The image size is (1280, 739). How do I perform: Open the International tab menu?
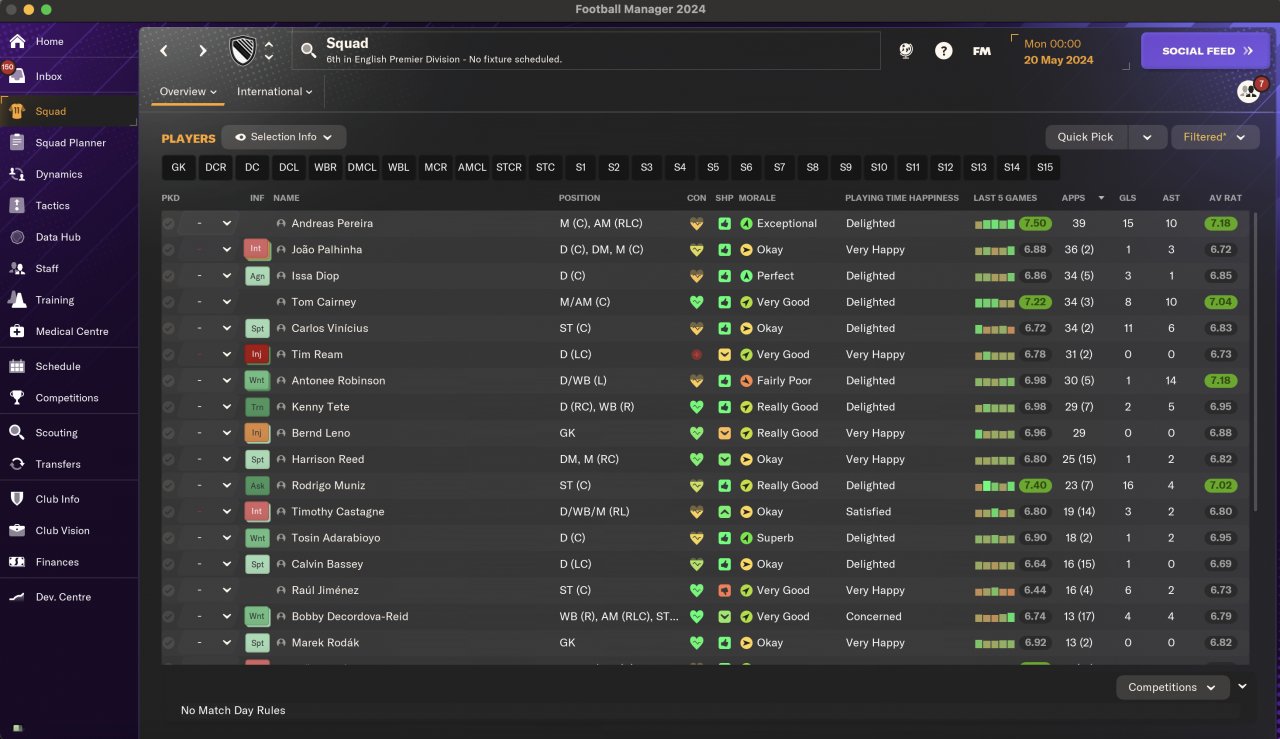coord(275,92)
